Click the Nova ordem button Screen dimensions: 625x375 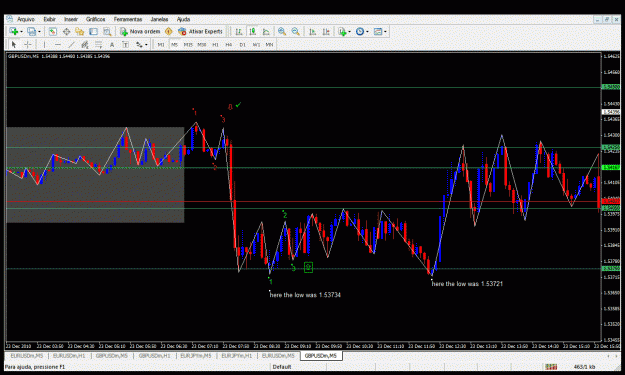(140, 31)
